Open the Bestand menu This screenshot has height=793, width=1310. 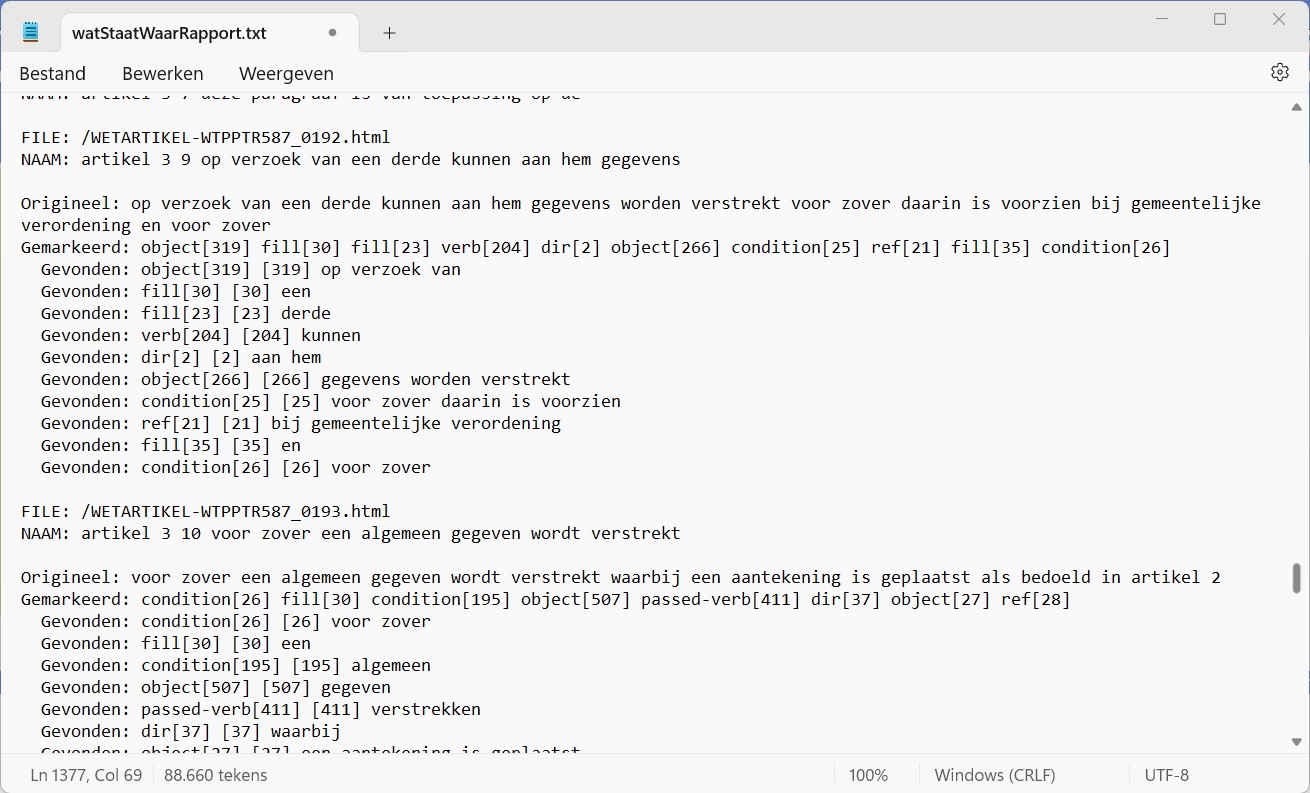52,73
